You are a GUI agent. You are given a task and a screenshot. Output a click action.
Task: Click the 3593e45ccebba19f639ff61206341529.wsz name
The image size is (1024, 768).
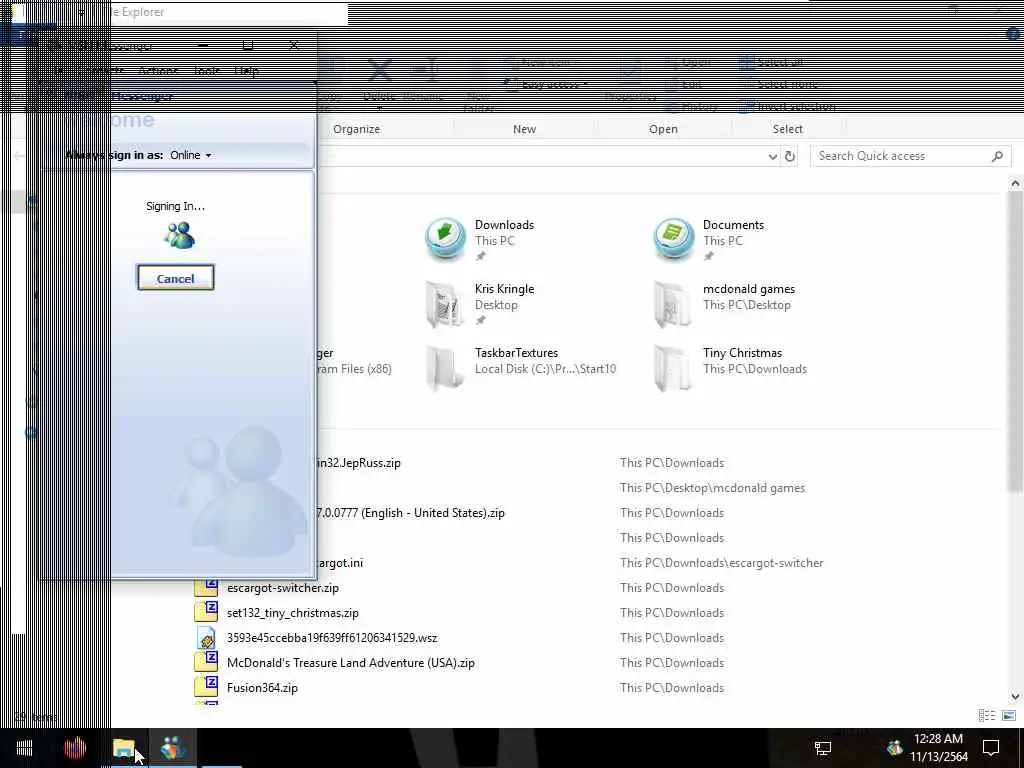click(x=332, y=637)
